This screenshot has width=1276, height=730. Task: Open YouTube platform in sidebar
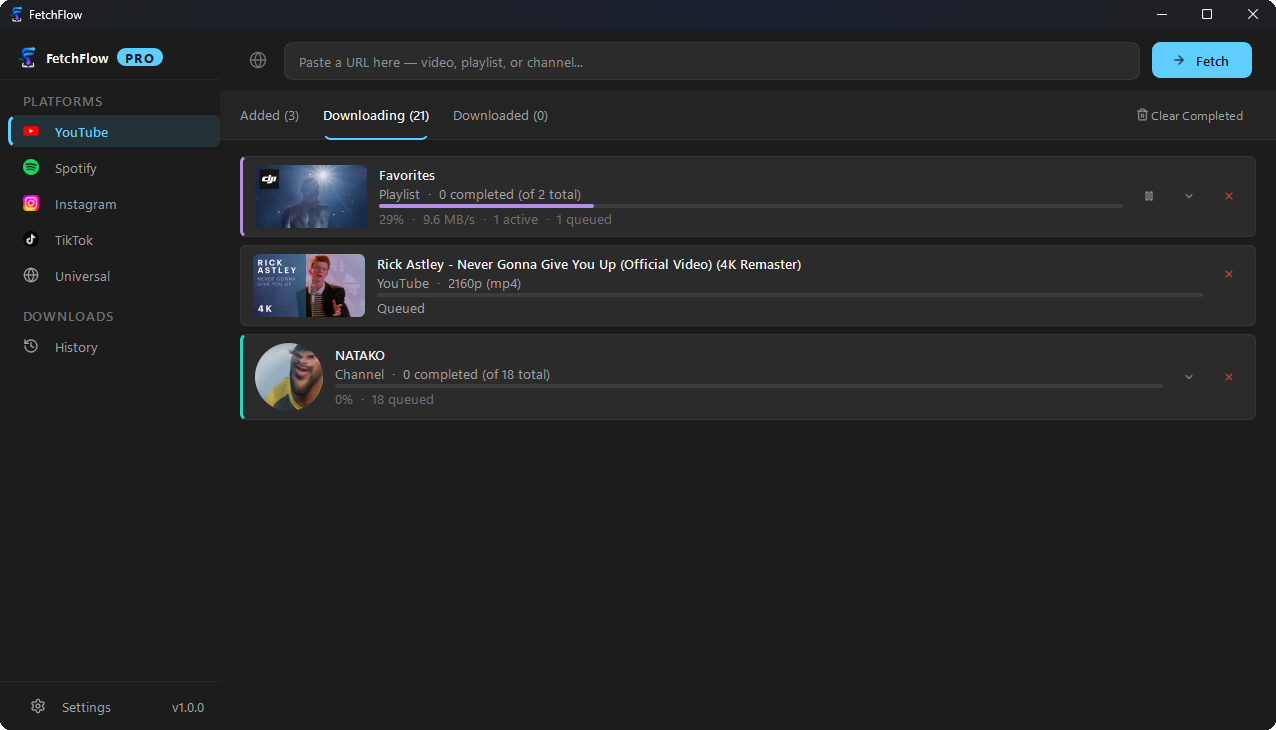(x=114, y=131)
